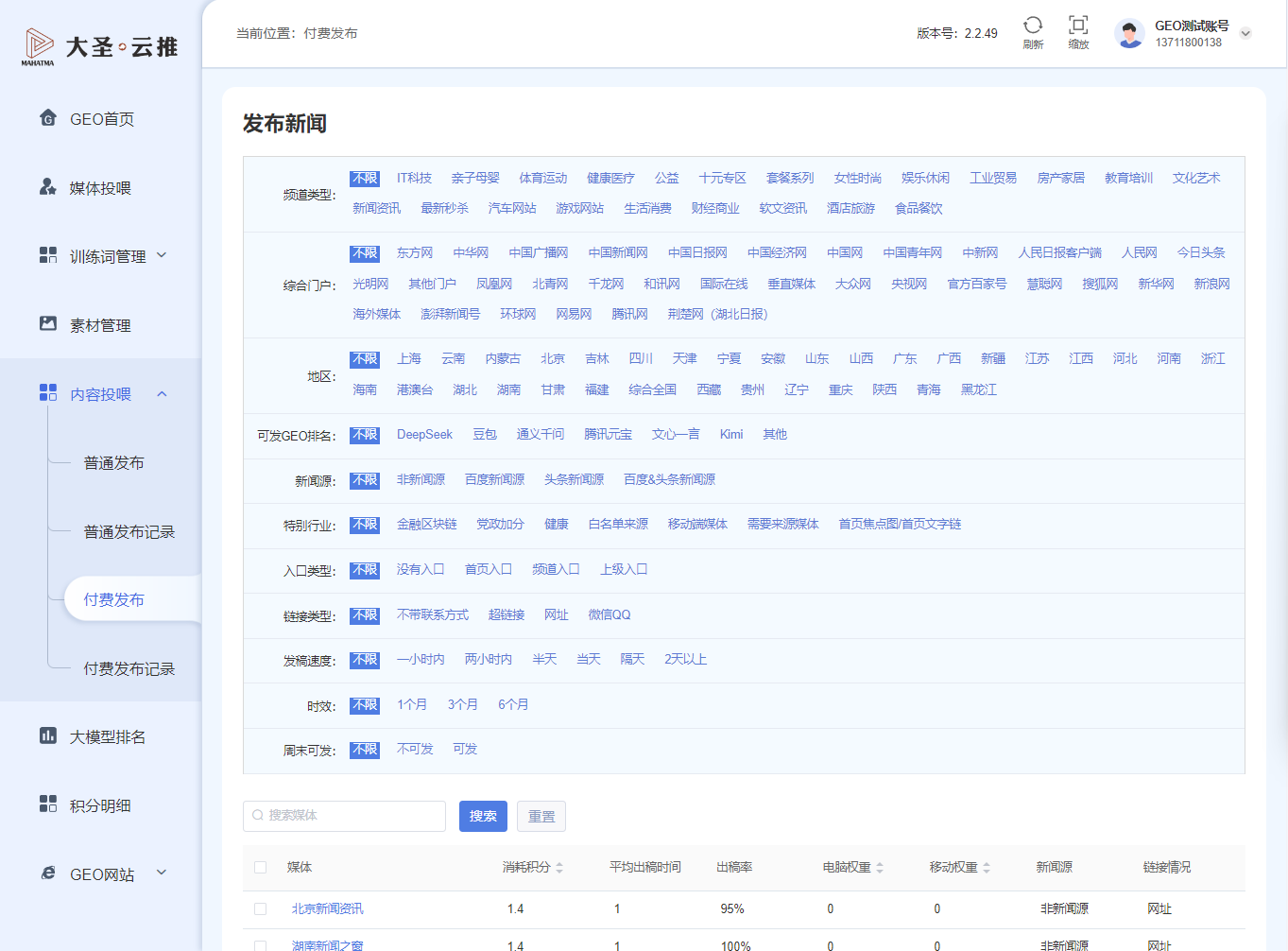
Task: Click the 内容投喂 grid icon
Action: click(48, 393)
